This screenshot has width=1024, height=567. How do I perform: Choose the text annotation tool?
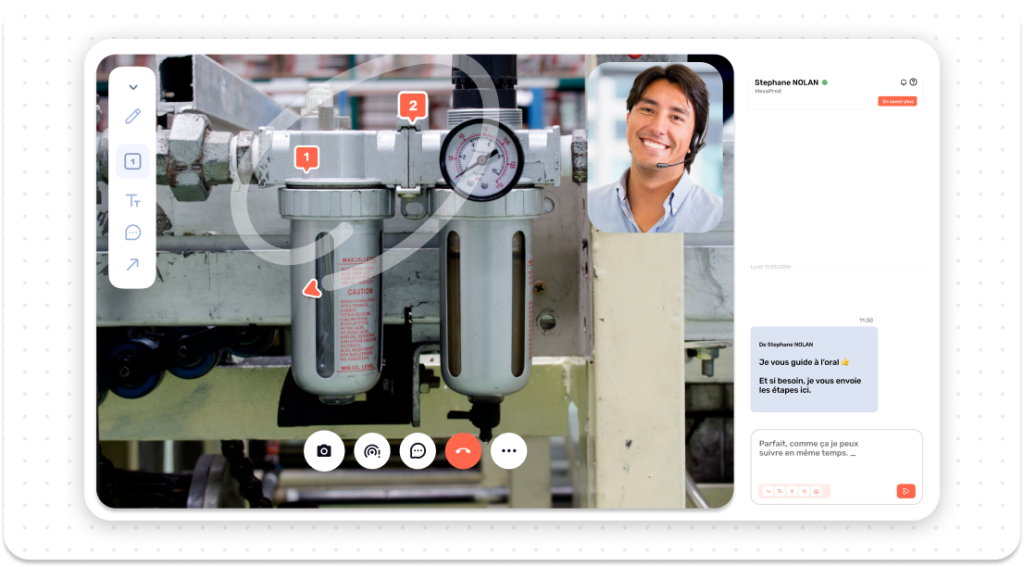pyautogui.click(x=133, y=201)
